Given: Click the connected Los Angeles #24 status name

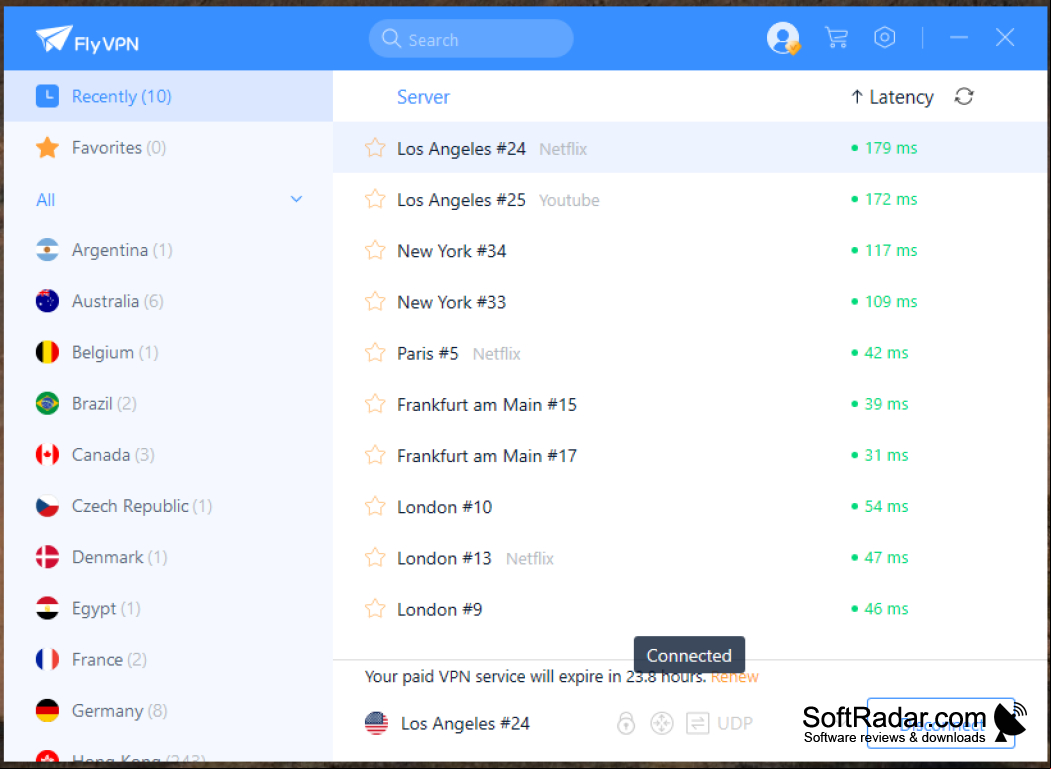Looking at the screenshot, I should coord(465,724).
